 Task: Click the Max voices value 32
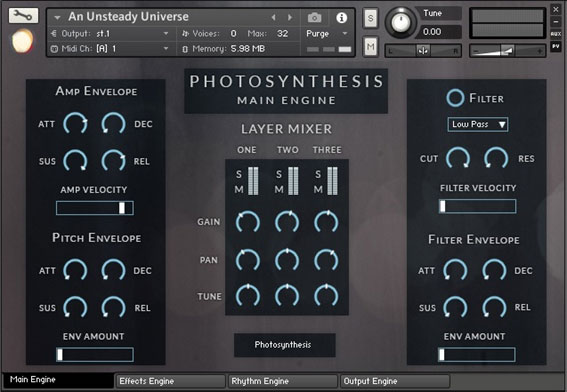click(282, 34)
